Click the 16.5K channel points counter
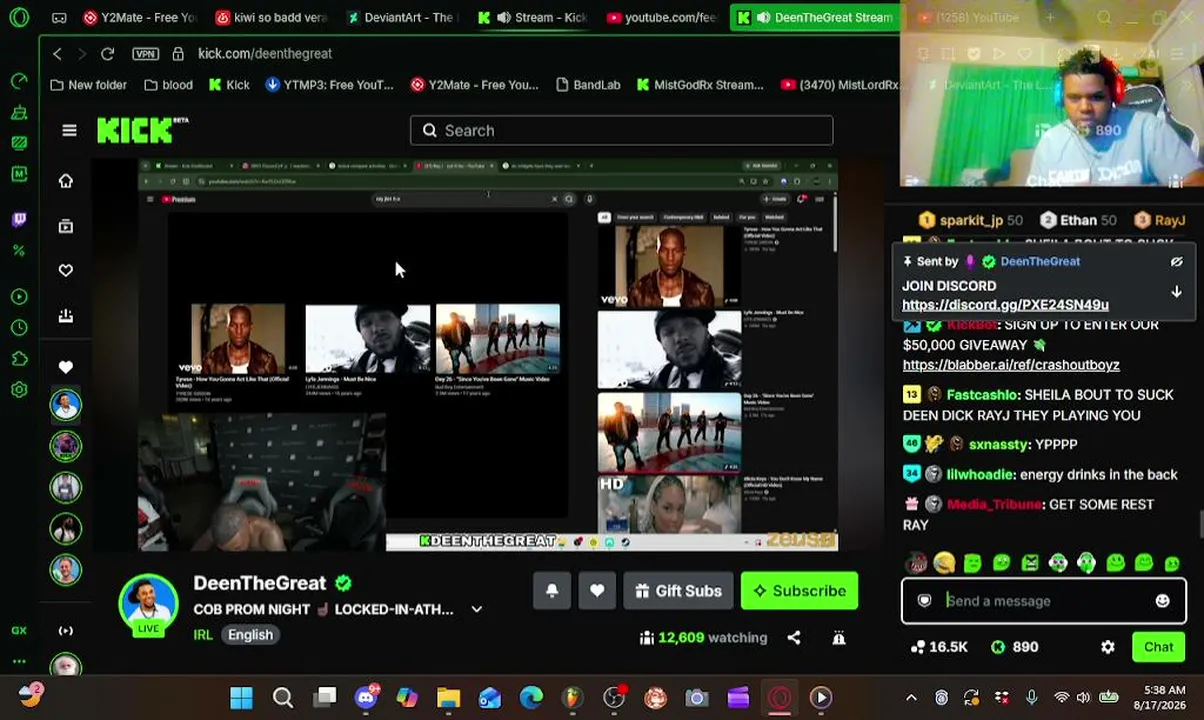 click(x=939, y=647)
